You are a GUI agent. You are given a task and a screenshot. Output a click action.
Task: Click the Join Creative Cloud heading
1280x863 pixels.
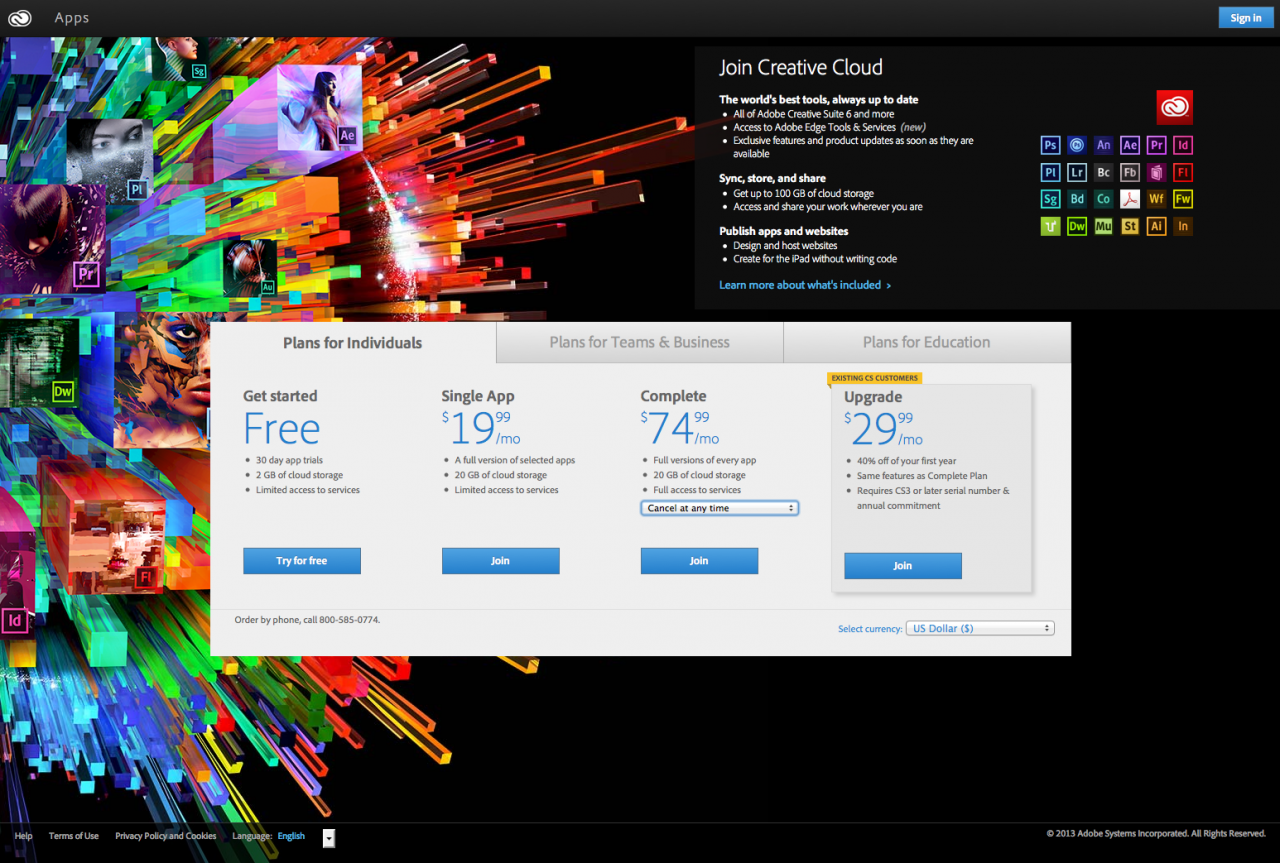click(801, 68)
